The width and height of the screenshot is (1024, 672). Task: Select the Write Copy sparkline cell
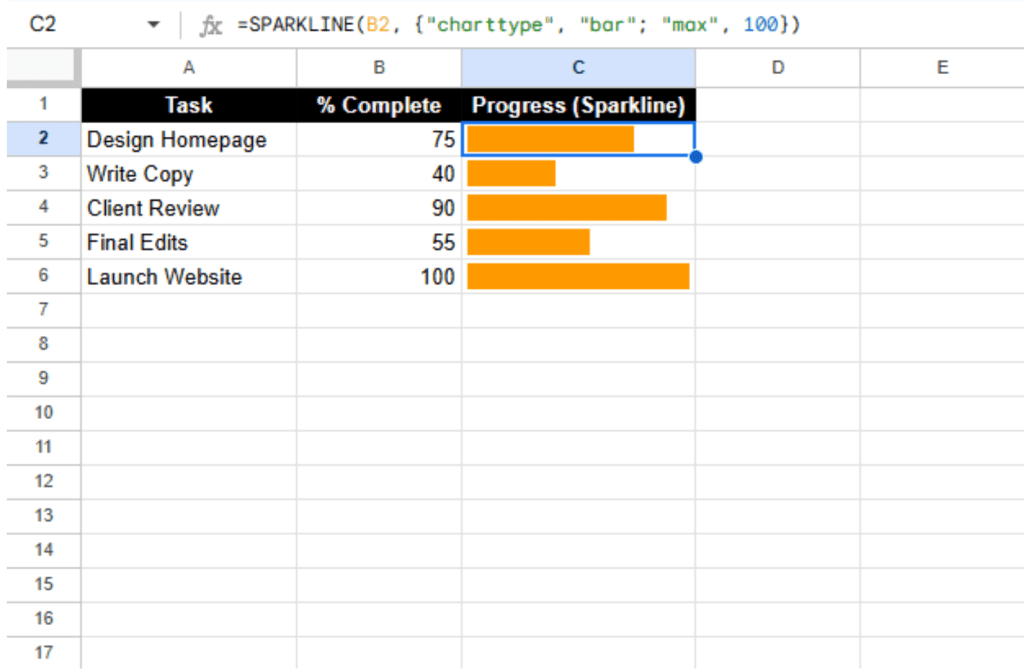pyautogui.click(x=578, y=173)
